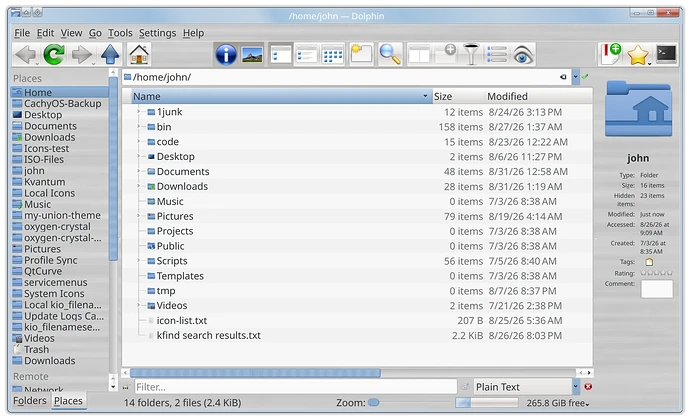The height and width of the screenshot is (419, 690).
Task: Expand the Documents folder in file list
Action: click(138, 171)
